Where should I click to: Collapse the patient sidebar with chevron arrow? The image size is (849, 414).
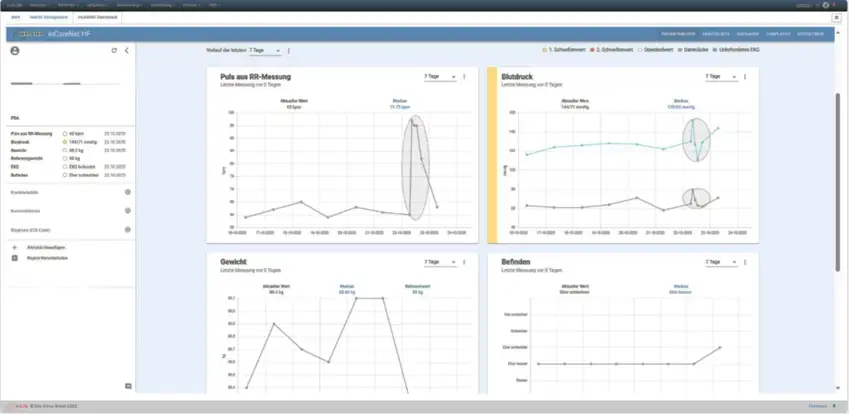126,50
